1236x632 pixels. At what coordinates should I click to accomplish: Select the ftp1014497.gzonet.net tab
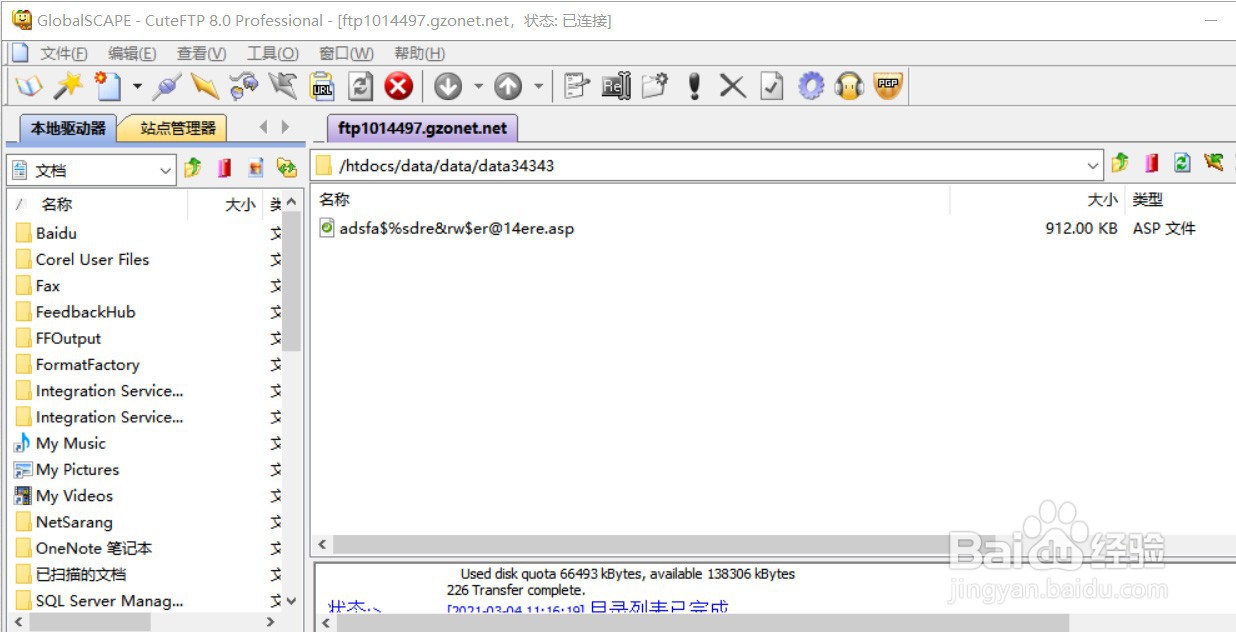tap(422, 128)
